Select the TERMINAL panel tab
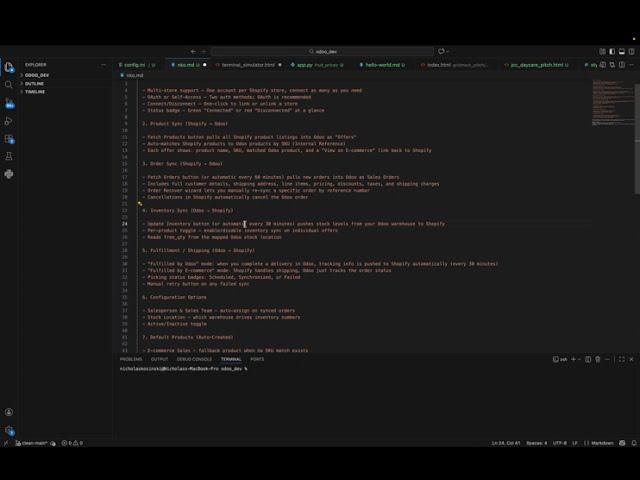The image size is (640, 480). (231, 359)
